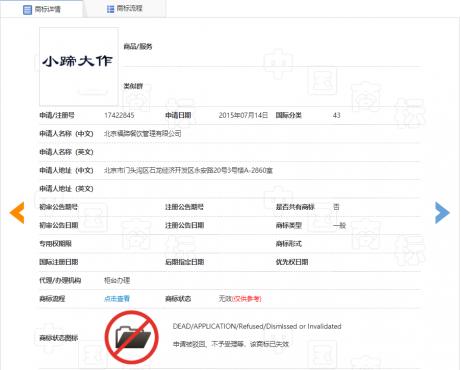461x370 pixels.
Task: Select the registration number 17422845
Action: pos(119,115)
